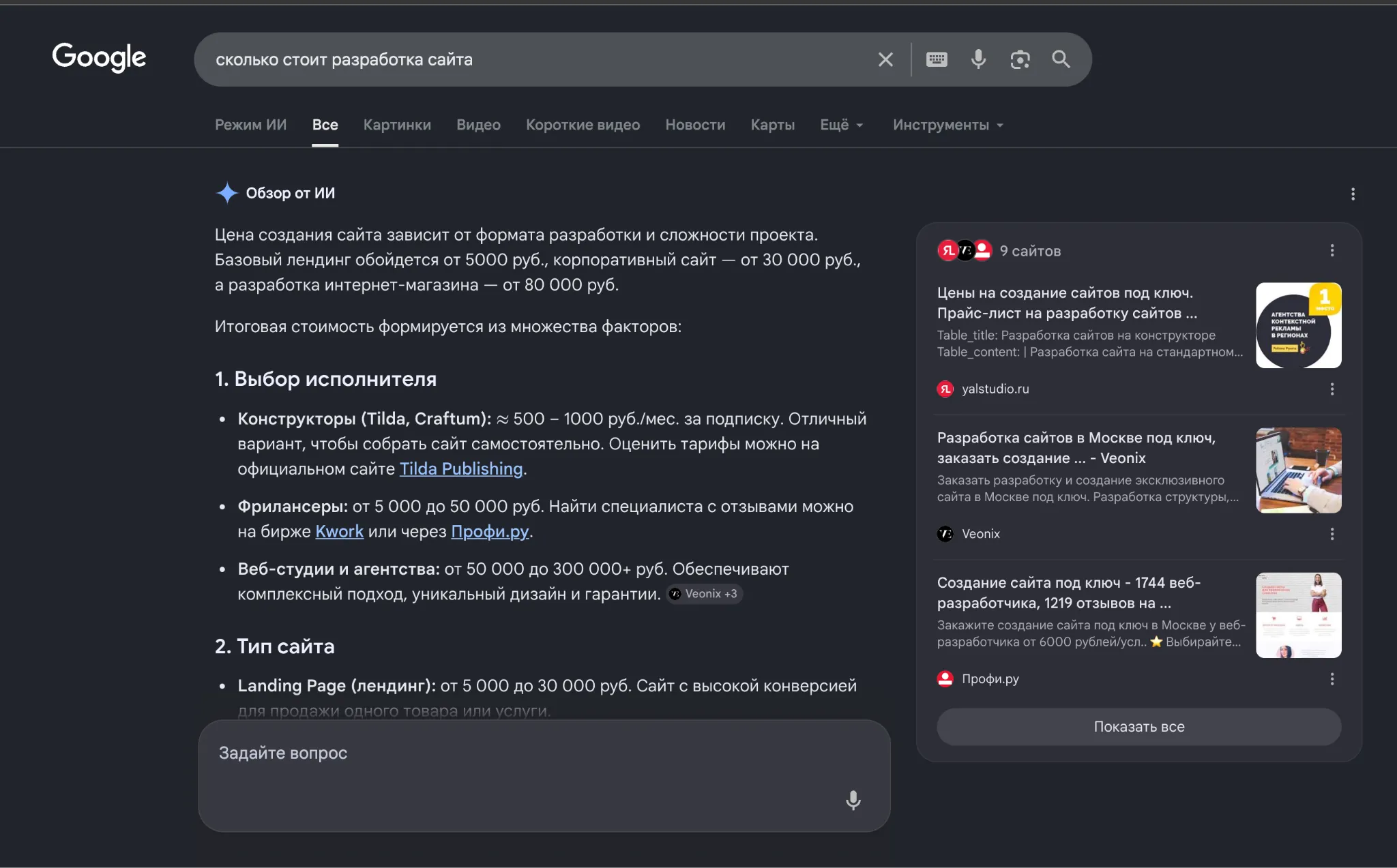Click the heading '1. Выбор исполнителя'
The height and width of the screenshot is (868, 1397).
click(x=325, y=379)
